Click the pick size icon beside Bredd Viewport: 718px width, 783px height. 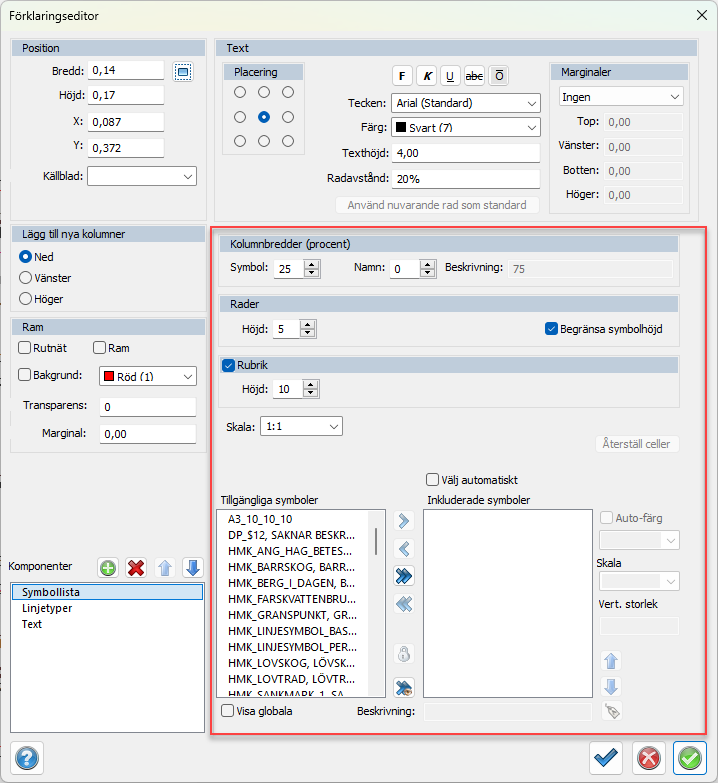pyautogui.click(x=182, y=71)
